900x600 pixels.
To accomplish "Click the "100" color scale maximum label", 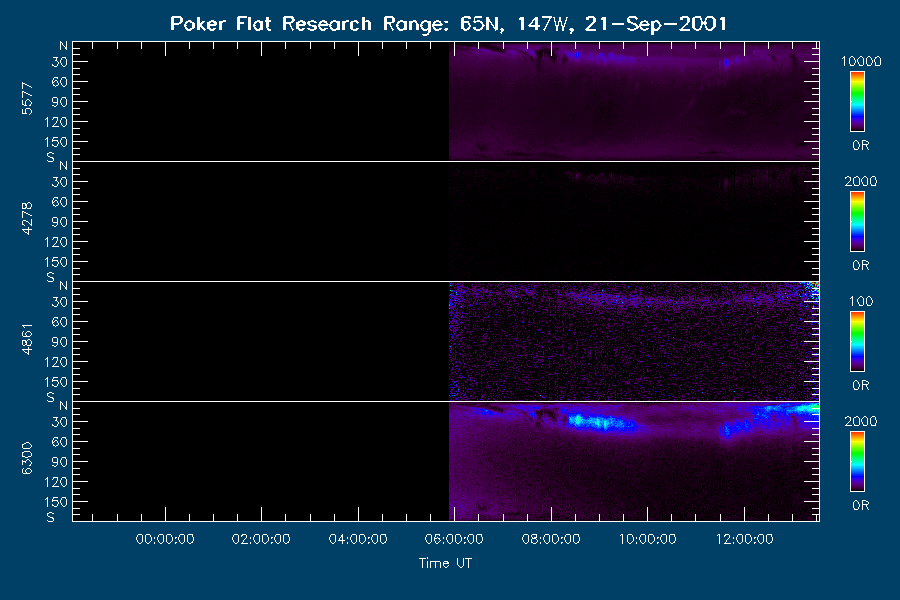I will tap(861, 301).
